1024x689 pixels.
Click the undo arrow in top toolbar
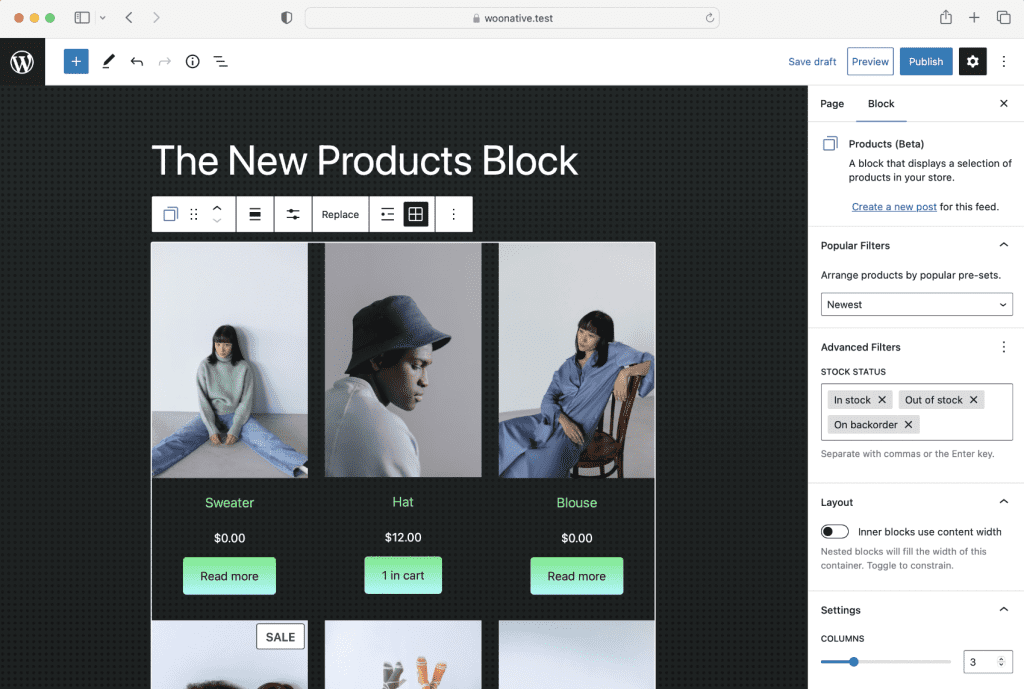137,62
